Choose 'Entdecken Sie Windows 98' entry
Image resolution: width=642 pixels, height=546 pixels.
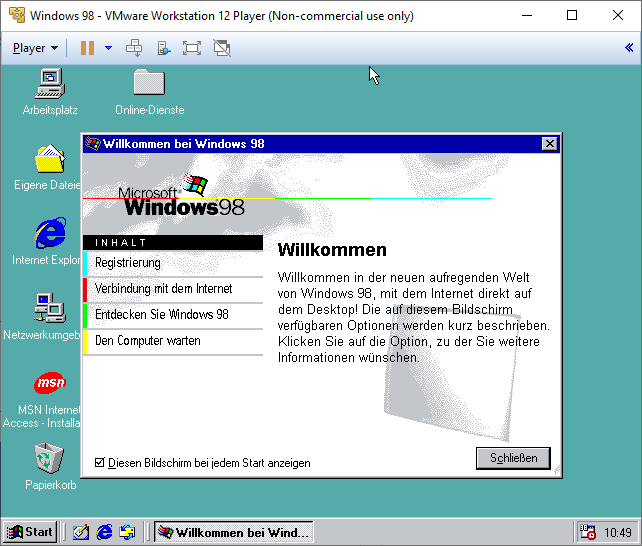(161, 315)
